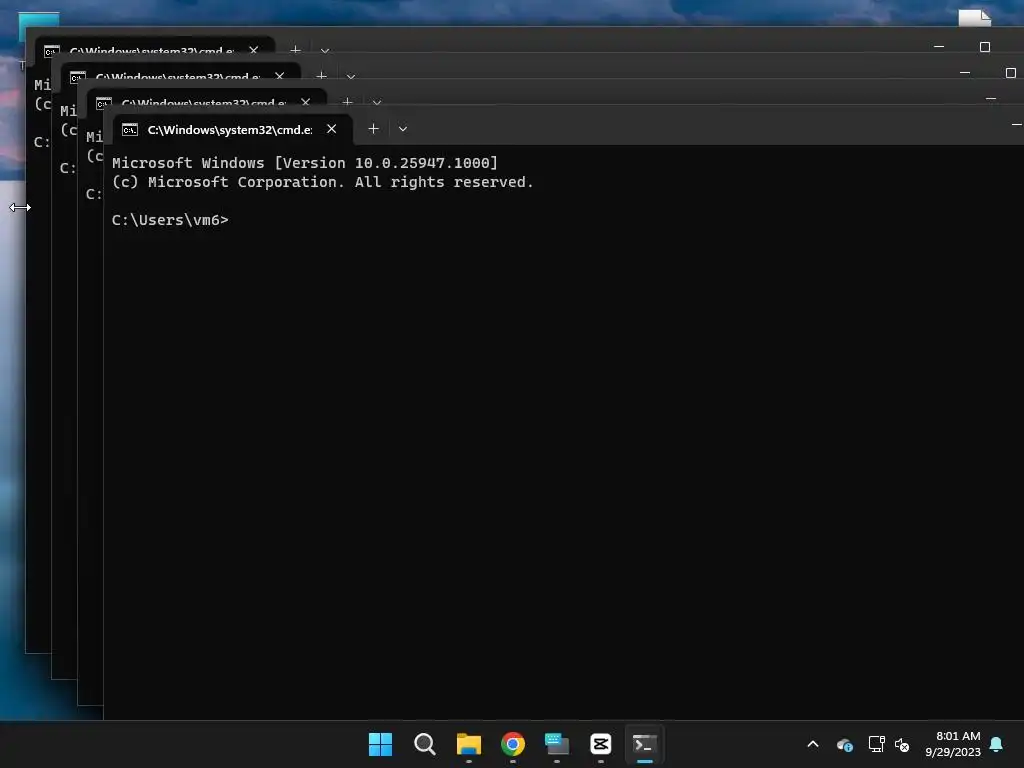Click the cmd icon on the front-most terminal tab
The height and width of the screenshot is (768, 1024).
click(x=130, y=129)
